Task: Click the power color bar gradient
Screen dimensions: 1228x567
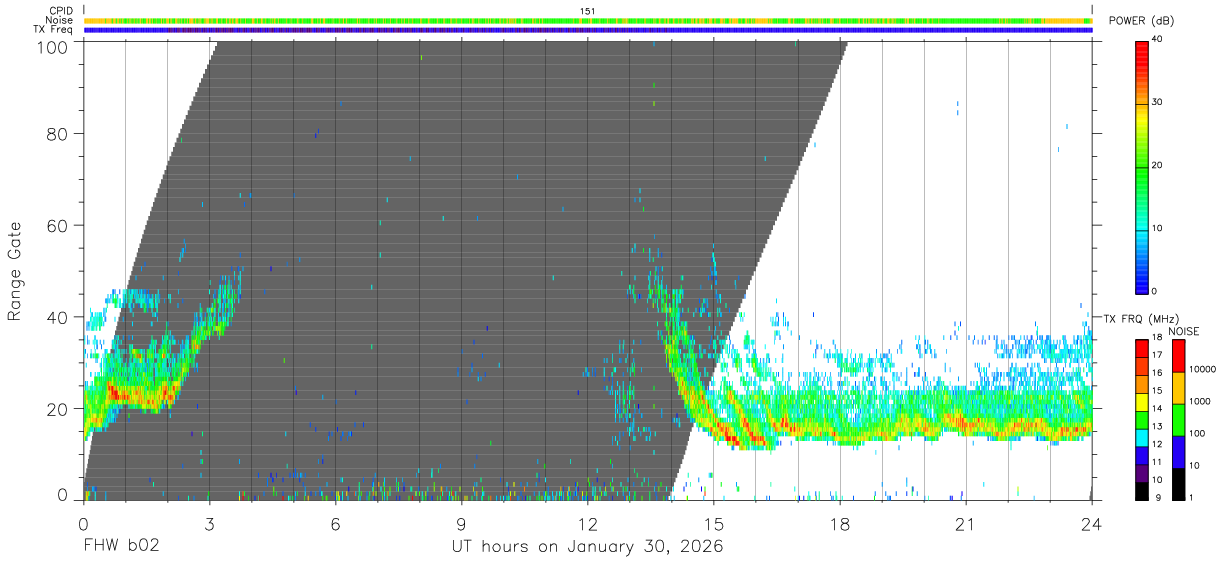Action: (1142, 166)
